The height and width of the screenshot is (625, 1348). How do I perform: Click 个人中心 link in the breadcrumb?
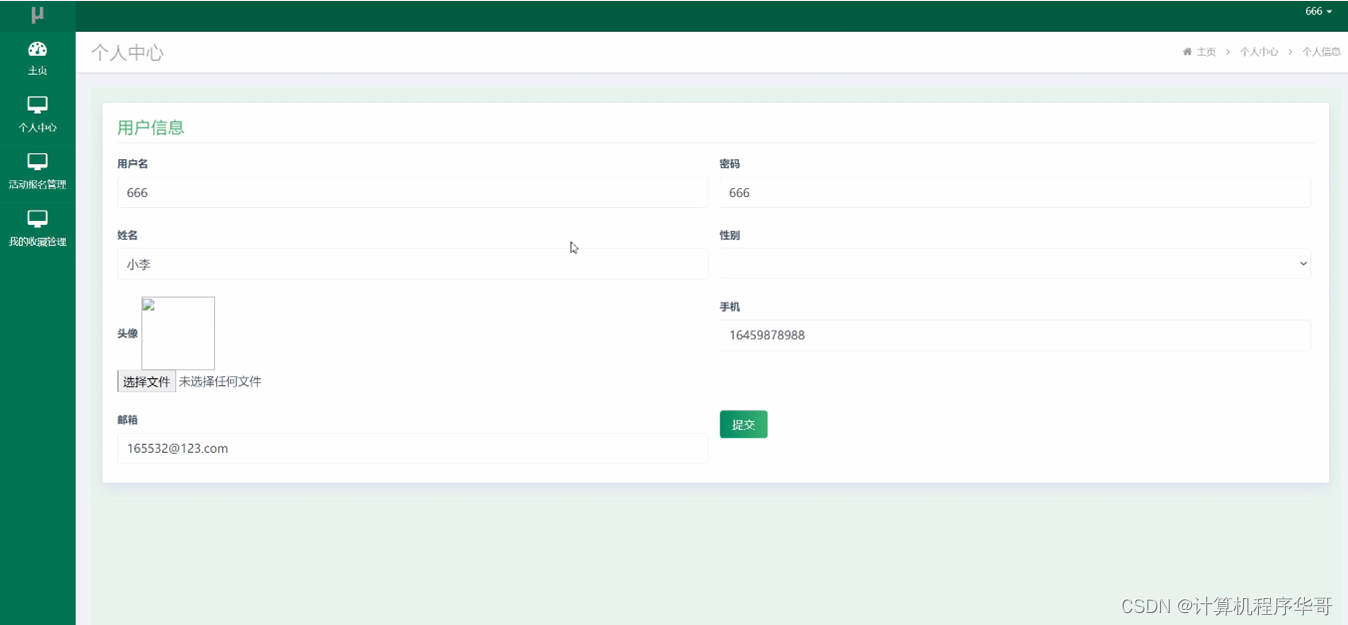tap(1258, 52)
